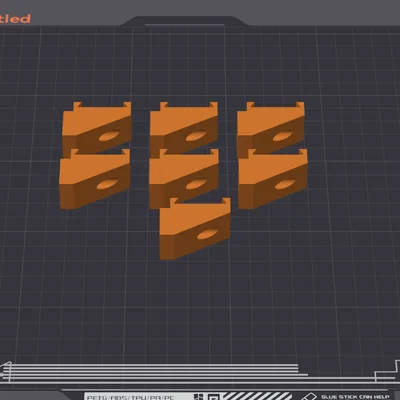The image size is (400, 400).
Task: Select the second-row left orange bracket model
Action: pyautogui.click(x=95, y=179)
